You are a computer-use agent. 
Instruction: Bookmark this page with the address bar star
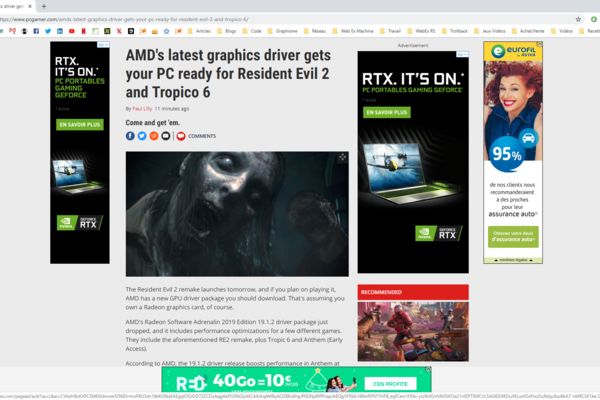[x=578, y=19]
